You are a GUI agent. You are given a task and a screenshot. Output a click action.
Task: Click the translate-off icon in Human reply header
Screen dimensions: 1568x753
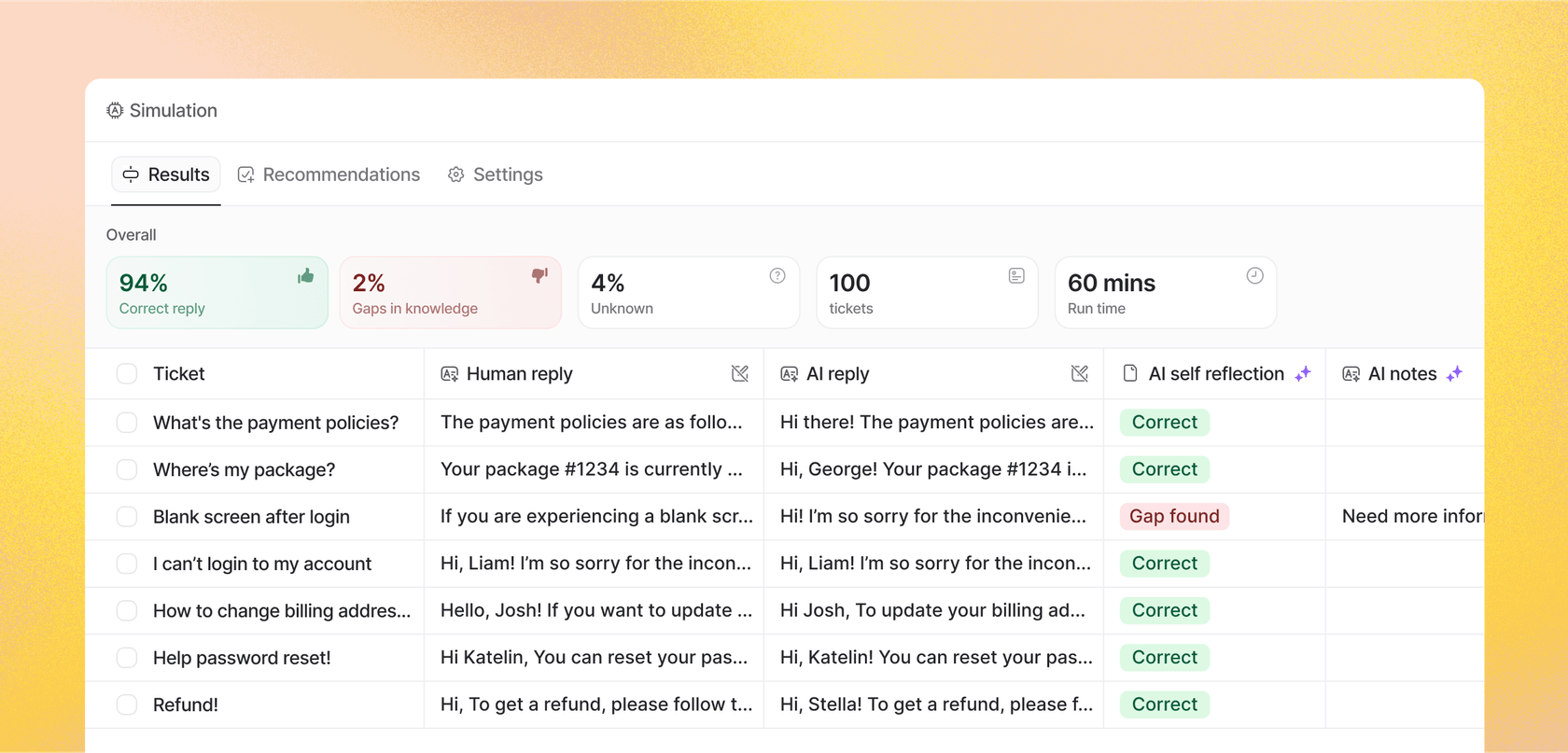click(x=740, y=374)
